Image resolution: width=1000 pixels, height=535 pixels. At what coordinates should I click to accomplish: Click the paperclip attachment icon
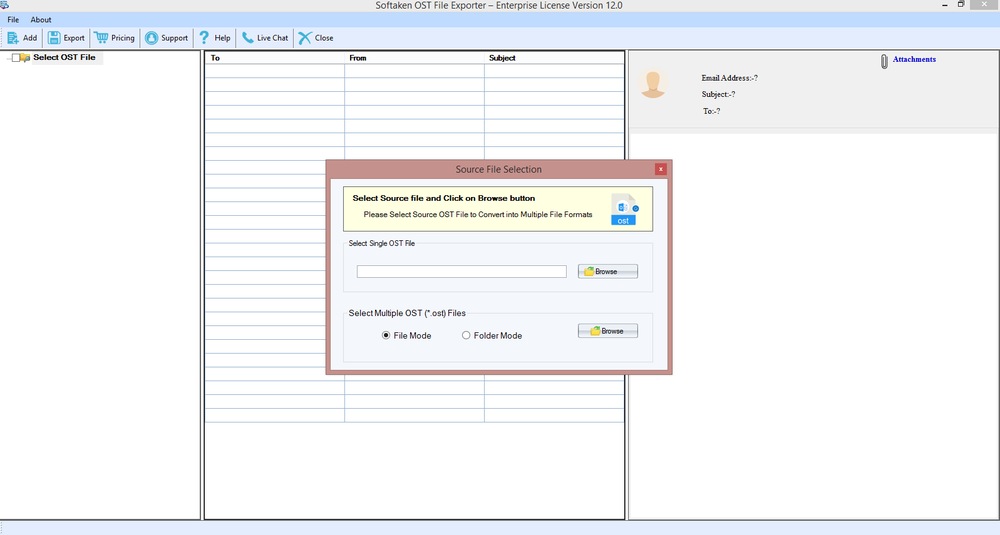[x=884, y=61]
